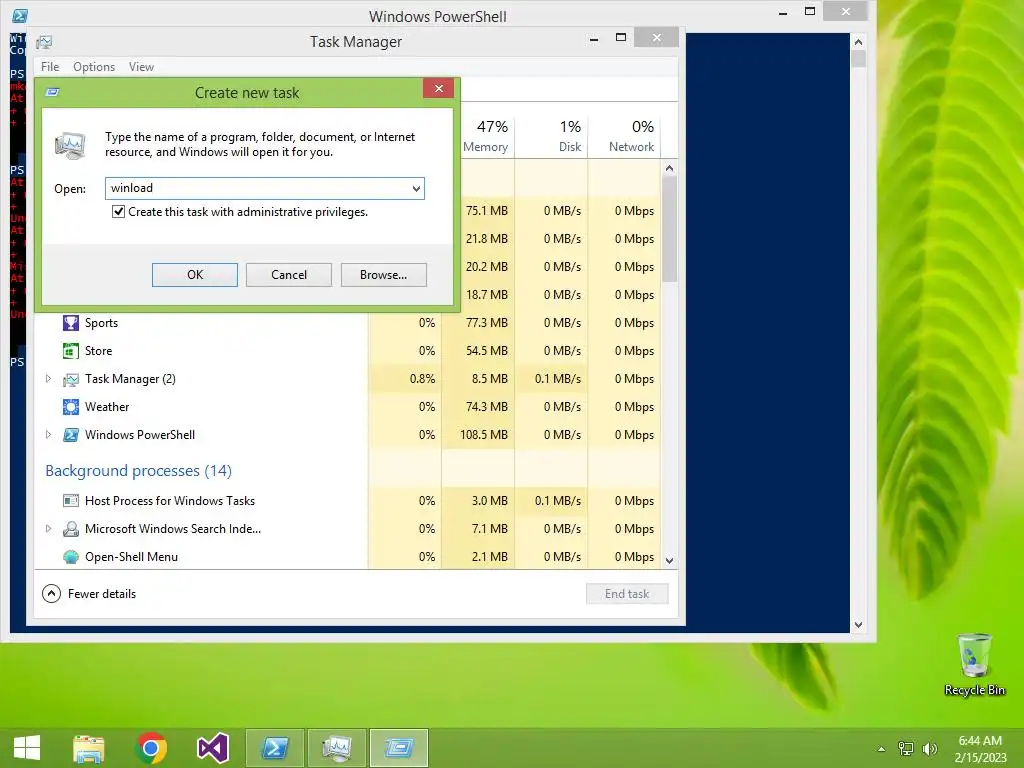1024x768 pixels.
Task: Switch to PowerShell via taskbar
Action: [x=275, y=748]
